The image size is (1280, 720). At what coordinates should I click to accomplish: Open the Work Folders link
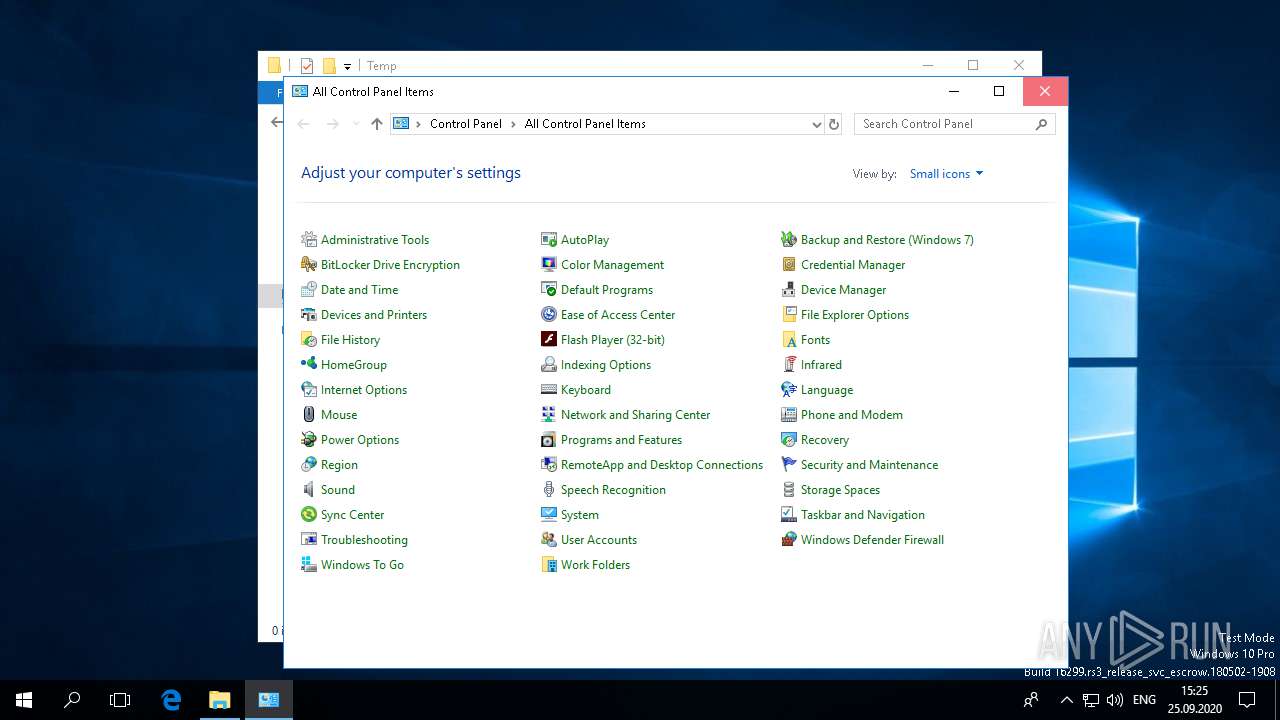[x=595, y=565]
